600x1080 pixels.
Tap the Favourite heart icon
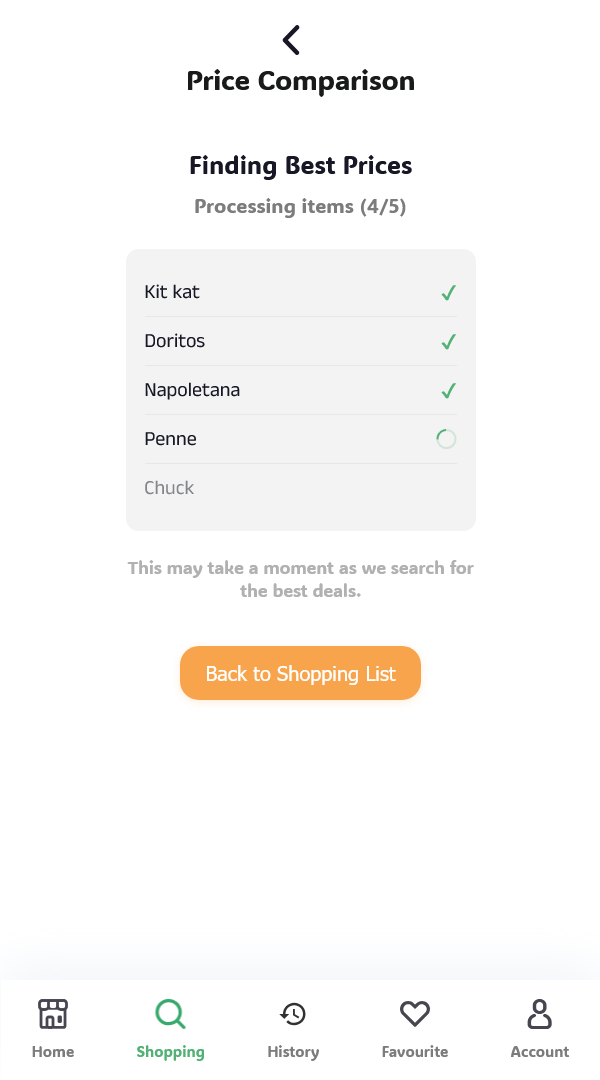415,1014
